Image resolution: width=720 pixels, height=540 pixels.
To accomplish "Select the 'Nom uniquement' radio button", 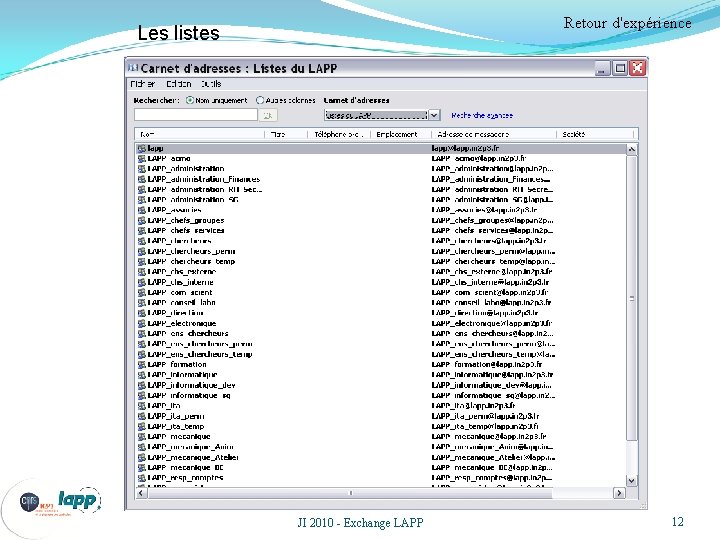I will pyautogui.click(x=190, y=100).
